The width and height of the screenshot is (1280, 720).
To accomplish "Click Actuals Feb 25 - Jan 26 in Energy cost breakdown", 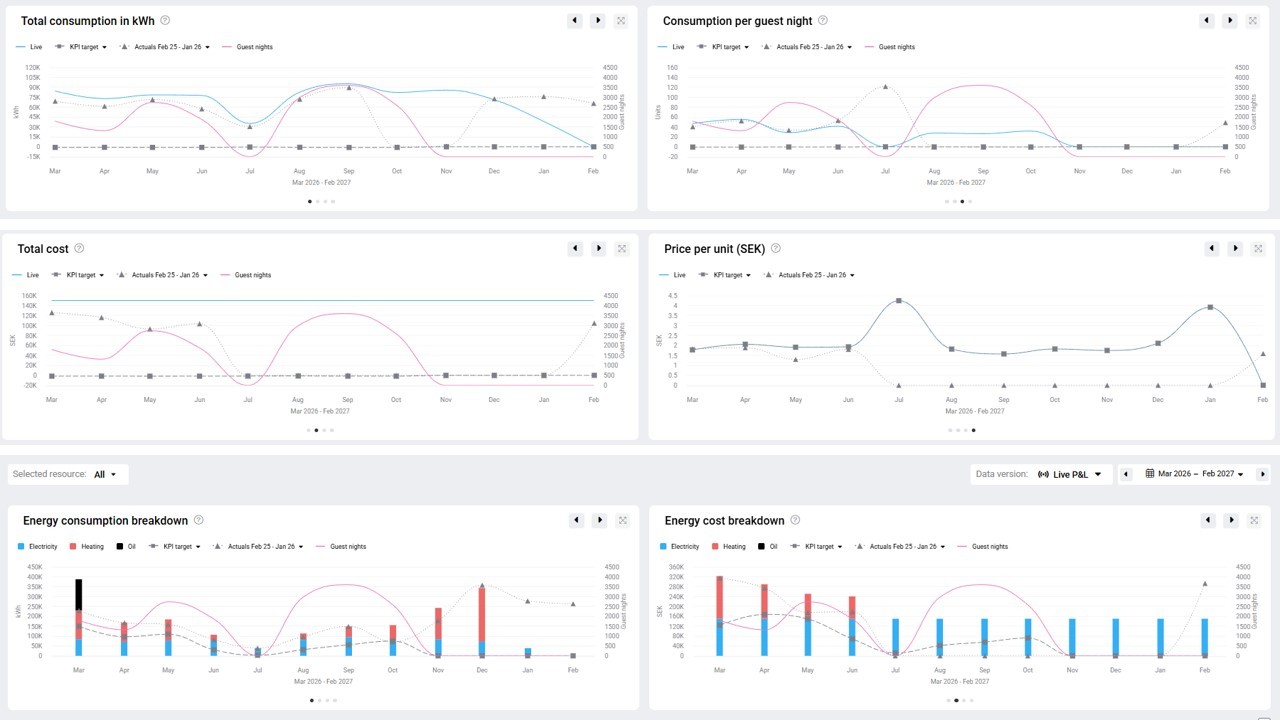I will pyautogui.click(x=902, y=547).
